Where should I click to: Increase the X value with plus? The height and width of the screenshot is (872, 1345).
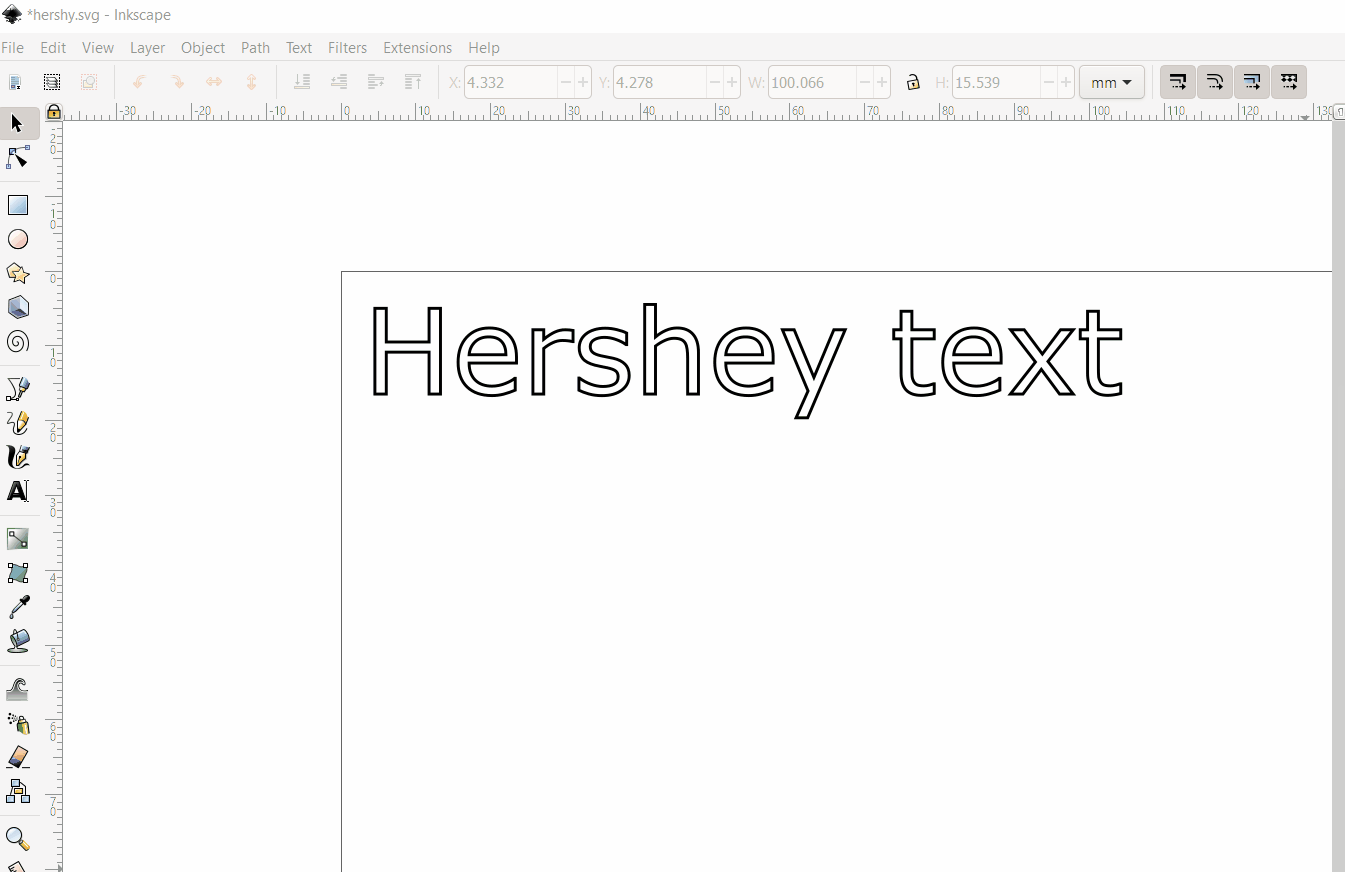click(583, 82)
